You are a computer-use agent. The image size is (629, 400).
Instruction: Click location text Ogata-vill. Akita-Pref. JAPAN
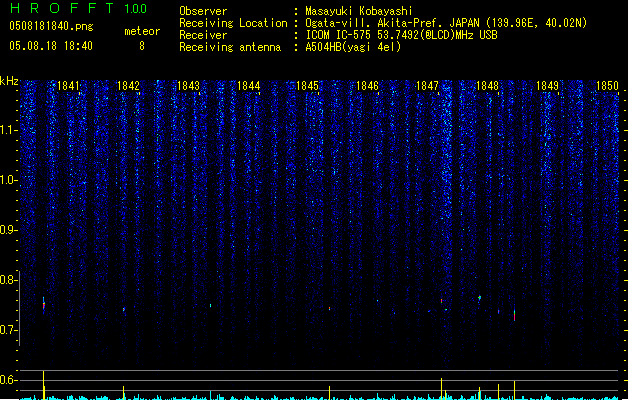pyautogui.click(x=392, y=23)
